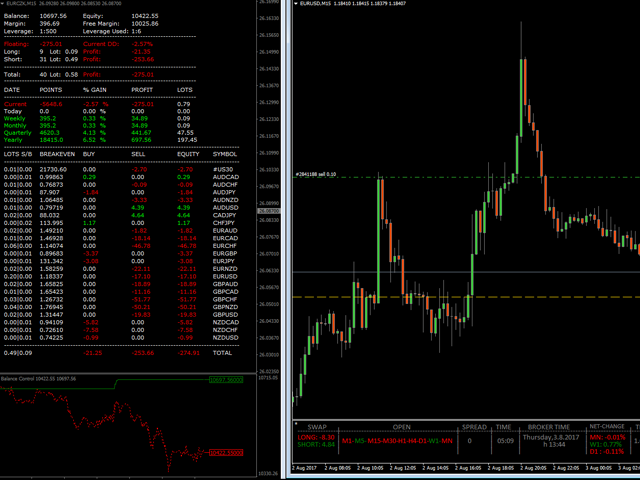Viewport: 640px width, 480px height.
Task: Click the Quarterly row in the stats table
Action: click(18, 131)
